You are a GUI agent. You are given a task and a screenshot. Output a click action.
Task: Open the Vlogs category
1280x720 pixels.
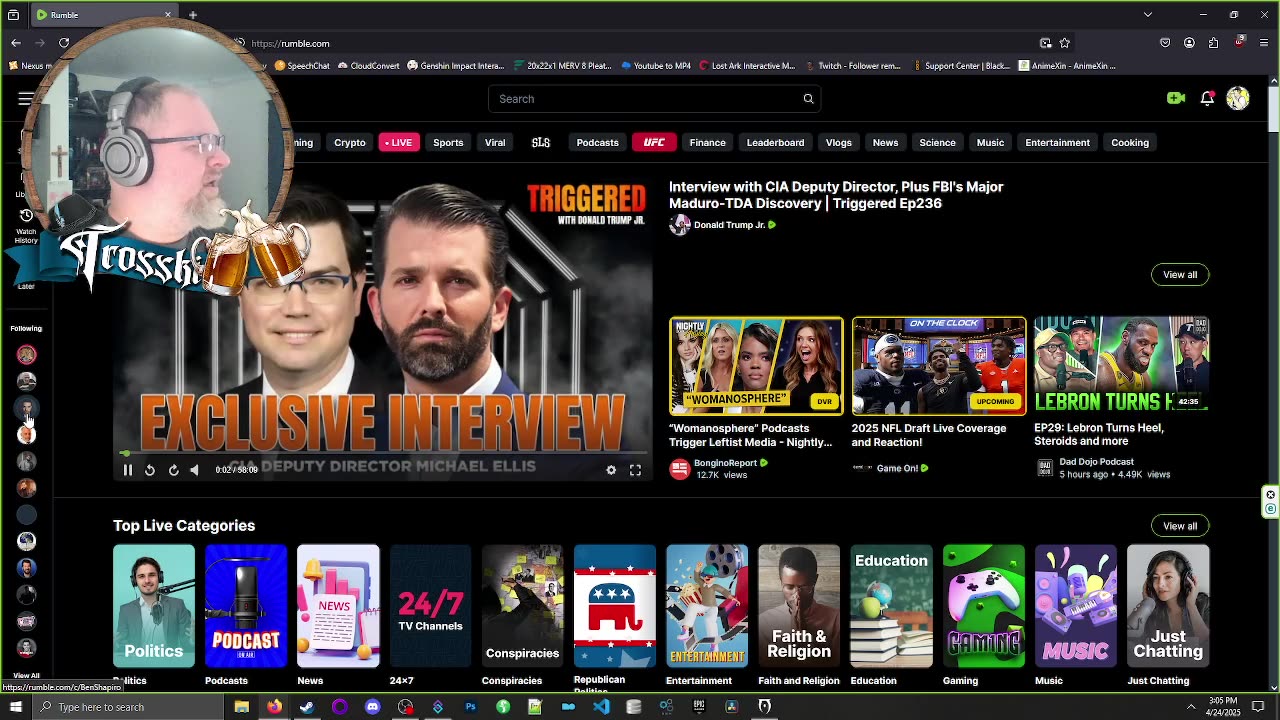tap(838, 142)
